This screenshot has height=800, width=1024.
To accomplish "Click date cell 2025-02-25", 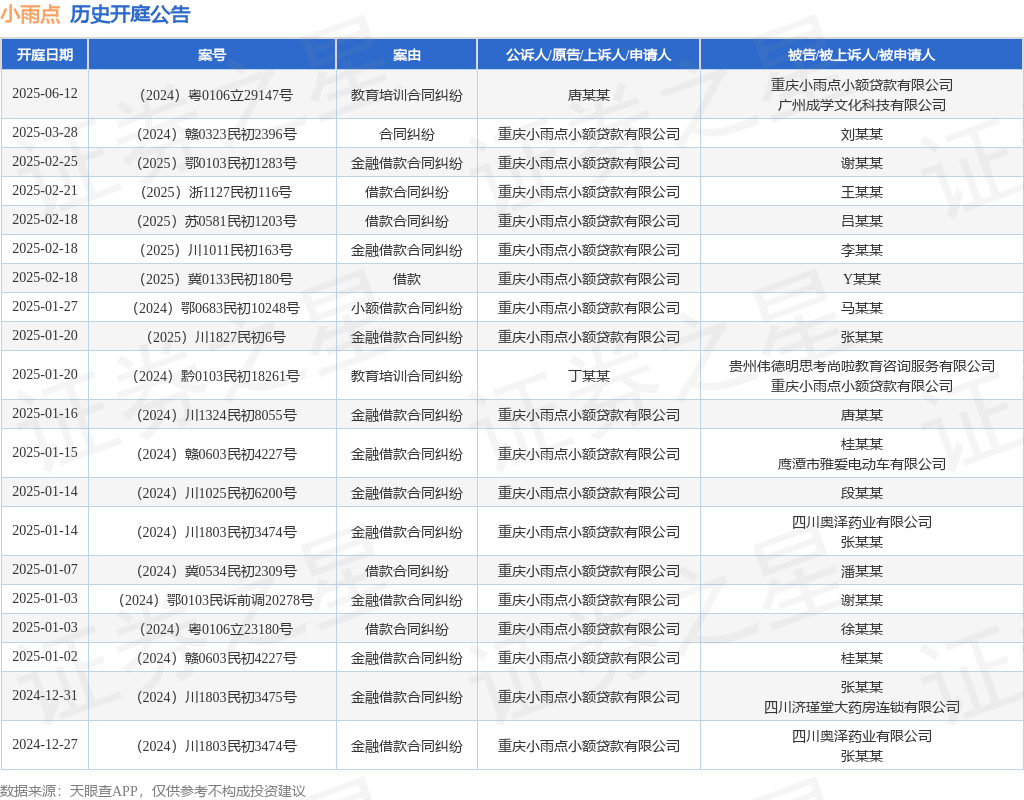I will 44,161.
